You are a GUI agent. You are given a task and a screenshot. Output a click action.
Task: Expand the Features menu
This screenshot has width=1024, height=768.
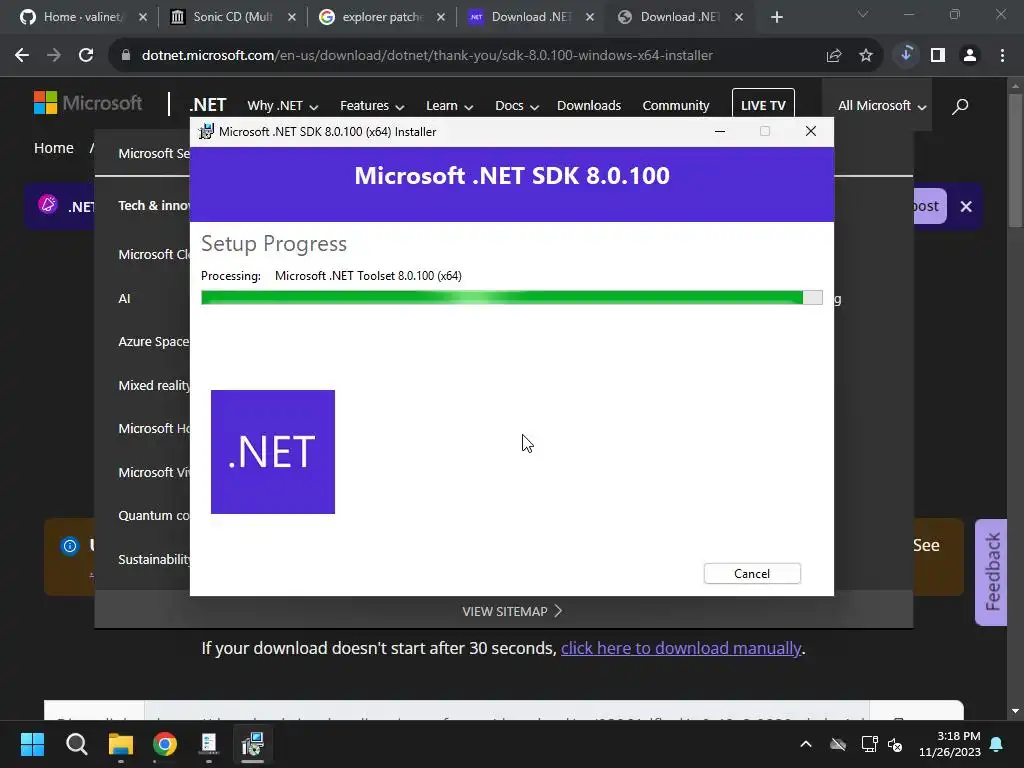(x=372, y=106)
